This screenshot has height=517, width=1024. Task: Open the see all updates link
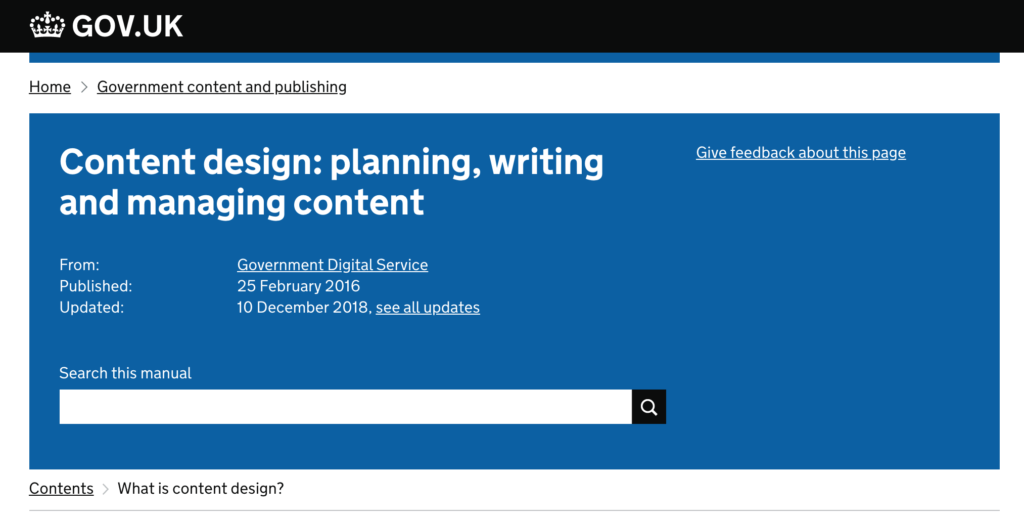[428, 307]
